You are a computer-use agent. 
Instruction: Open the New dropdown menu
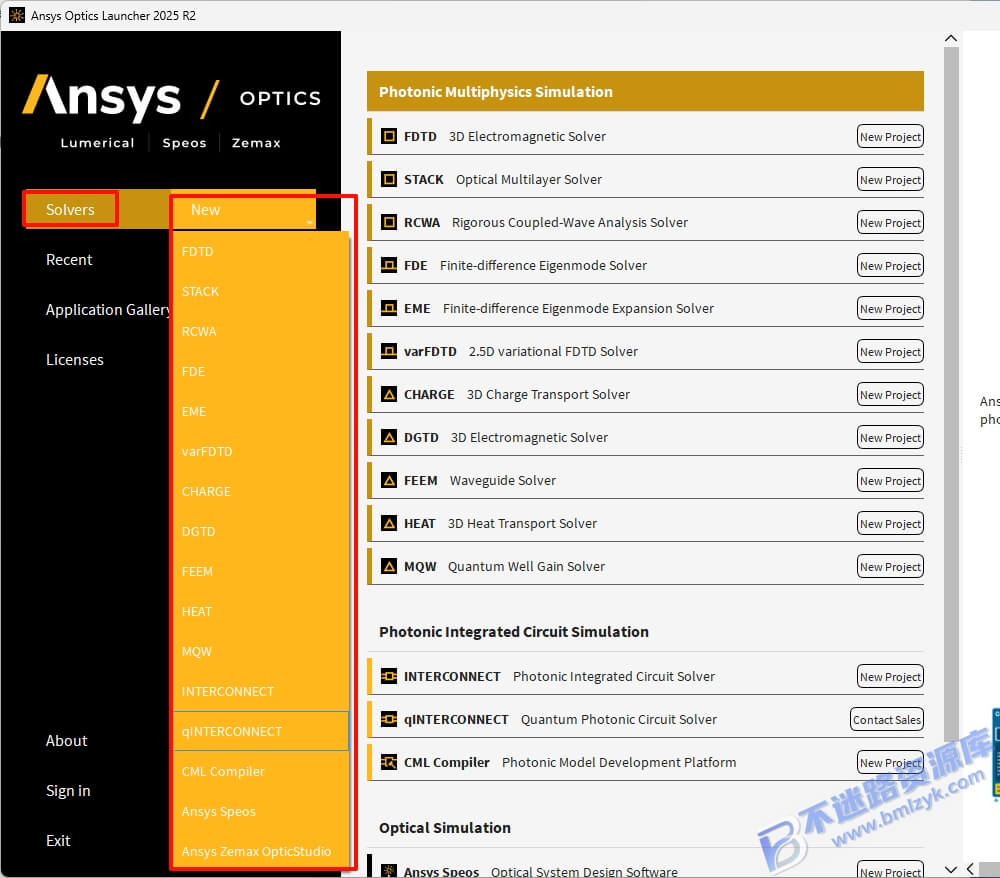coord(243,210)
